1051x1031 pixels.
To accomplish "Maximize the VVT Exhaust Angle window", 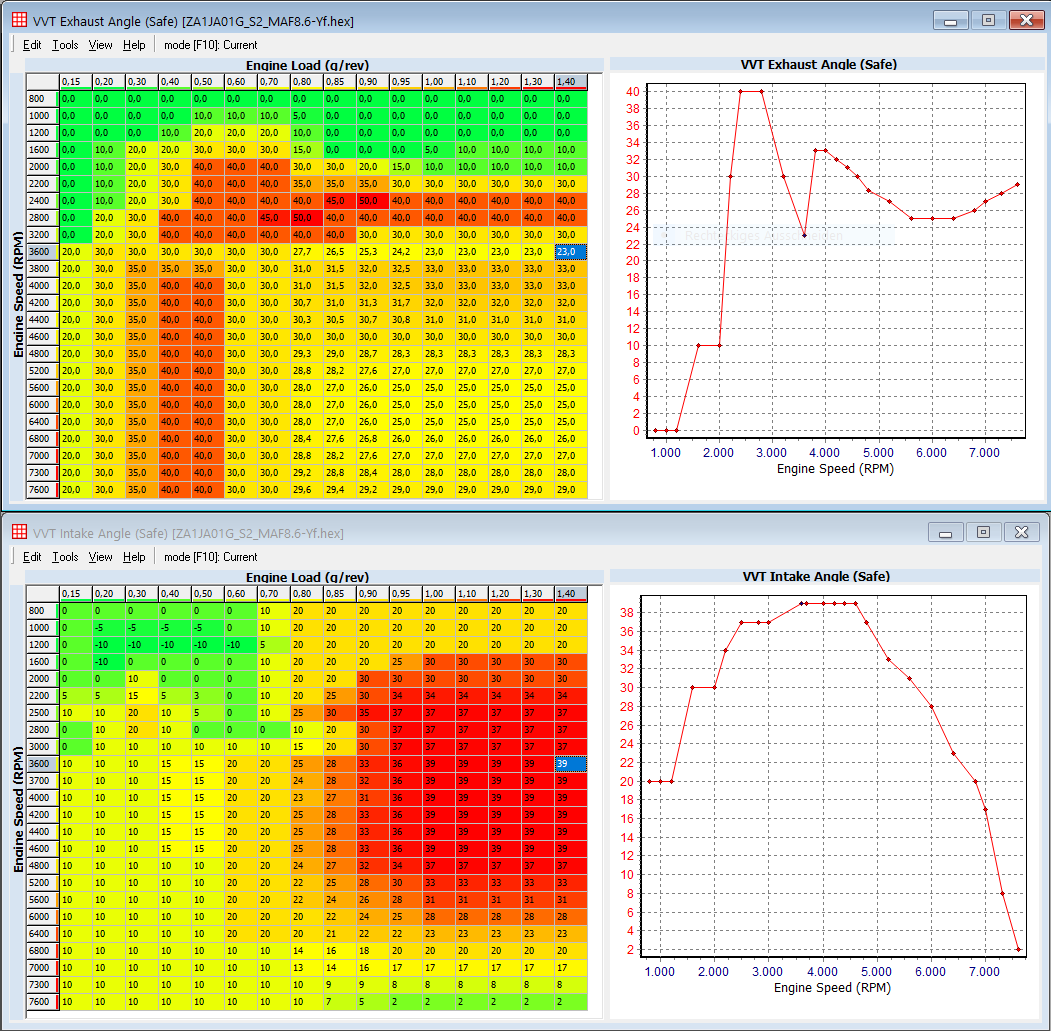I will pyautogui.click(x=987, y=20).
